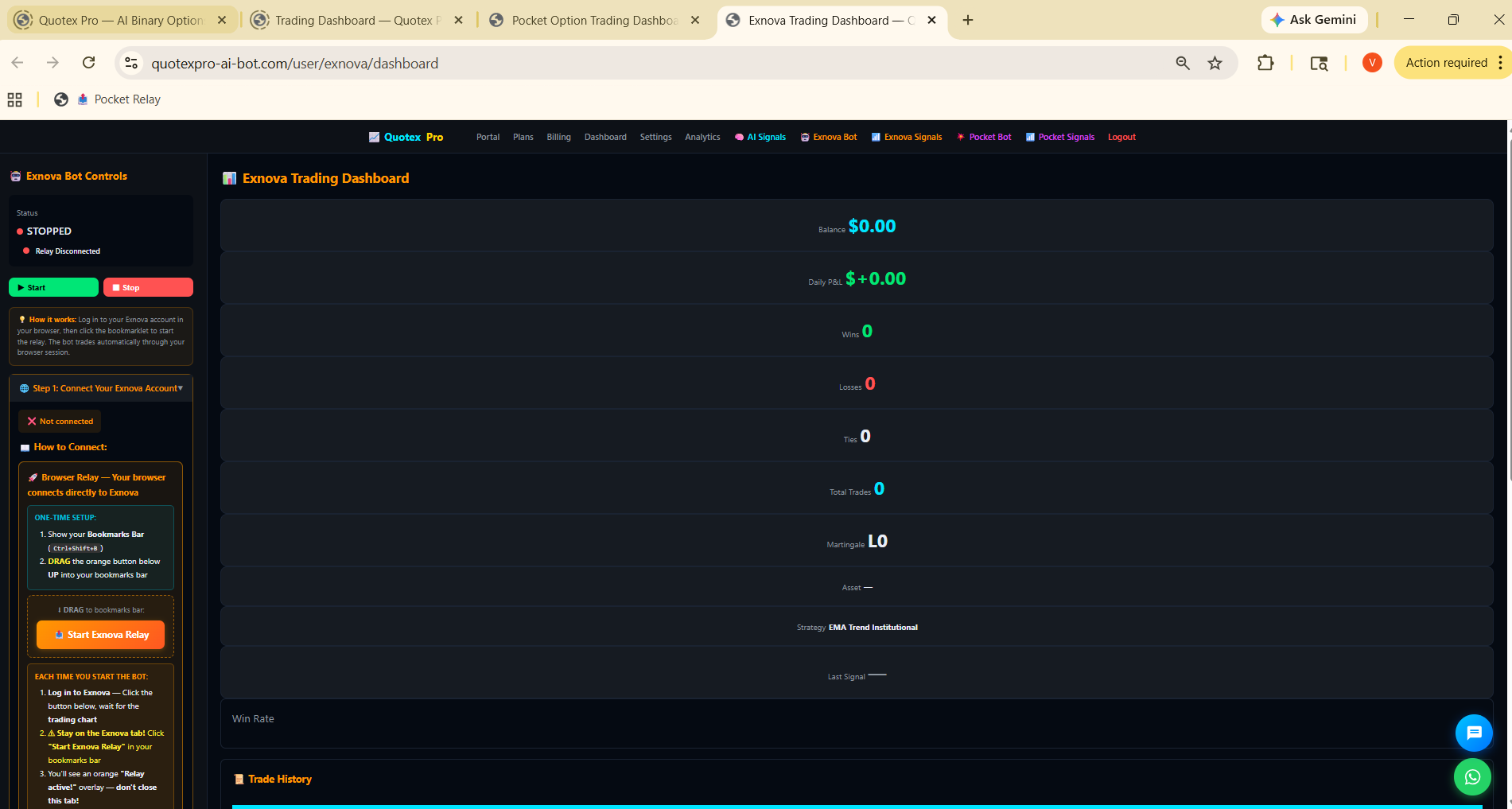This screenshot has height=809, width=1512.
Task: Open Pocket Bot in the nav
Action: pyautogui.click(x=984, y=137)
